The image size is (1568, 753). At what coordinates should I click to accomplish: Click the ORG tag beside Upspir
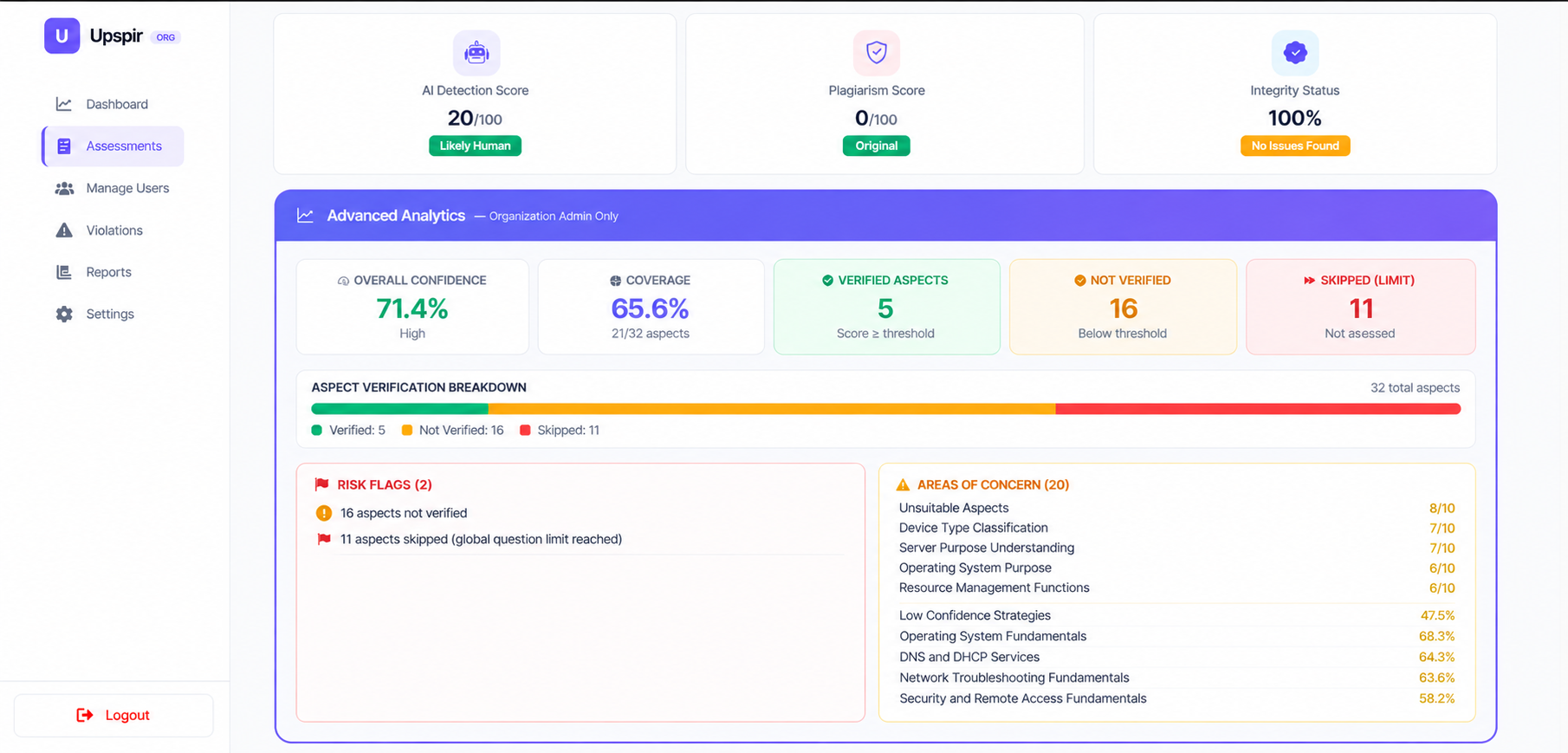[165, 37]
